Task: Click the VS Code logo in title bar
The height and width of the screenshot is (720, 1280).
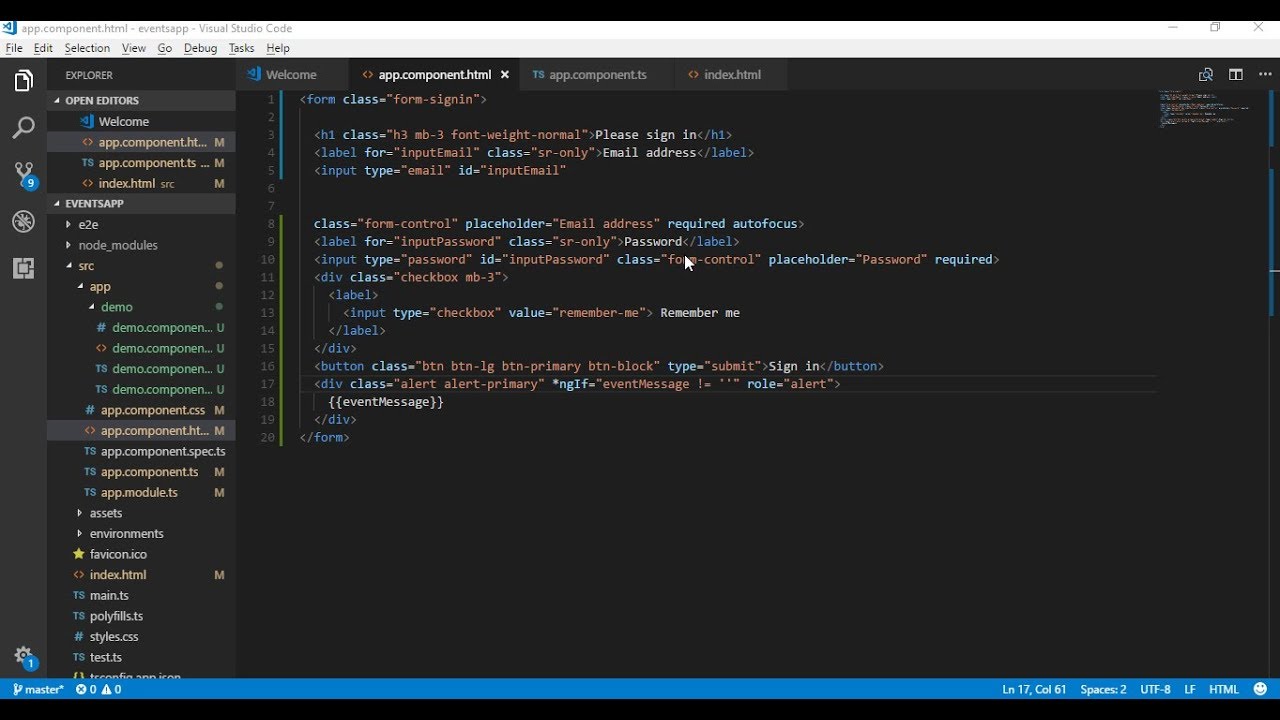Action: [x=10, y=28]
